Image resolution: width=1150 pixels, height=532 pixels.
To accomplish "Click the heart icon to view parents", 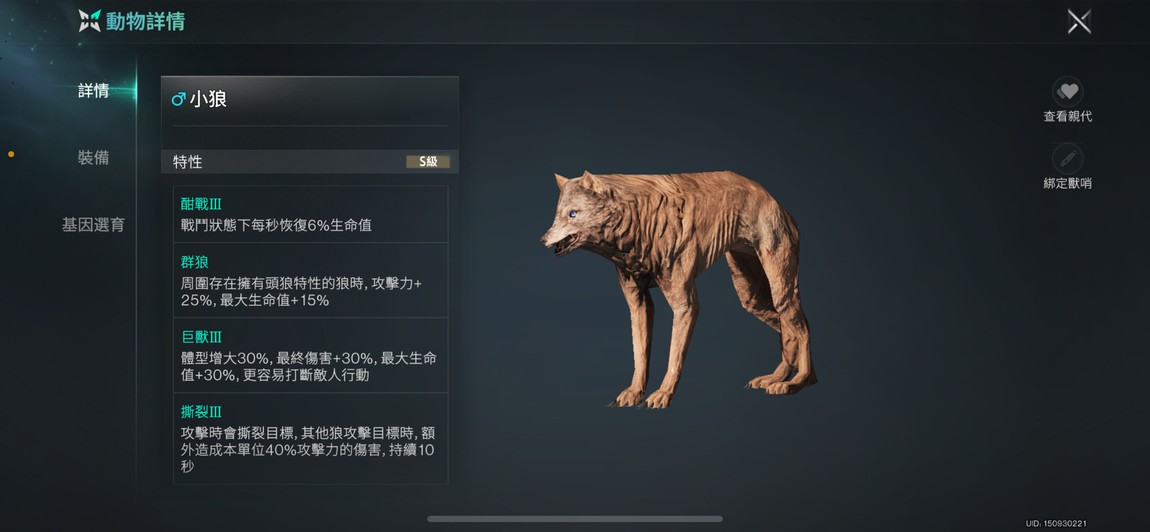I will click(1067, 92).
